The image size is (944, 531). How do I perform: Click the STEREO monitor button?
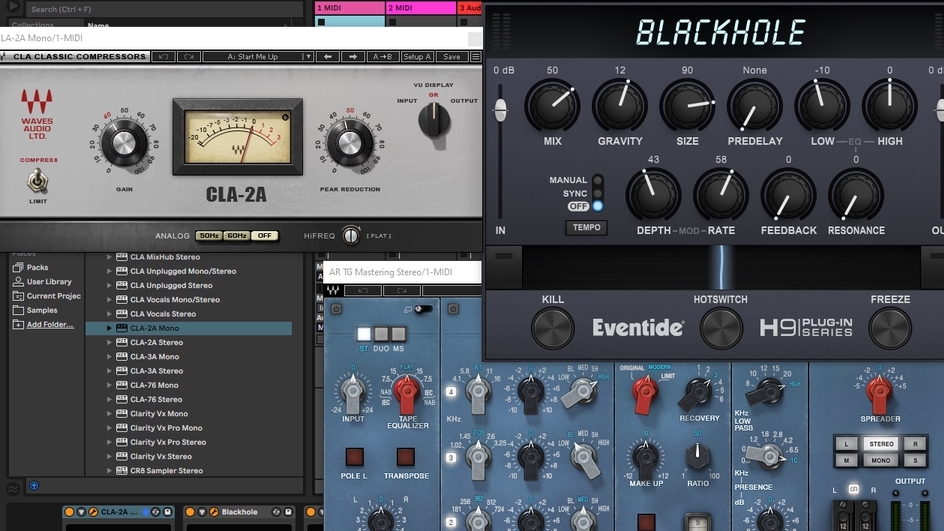[881, 444]
